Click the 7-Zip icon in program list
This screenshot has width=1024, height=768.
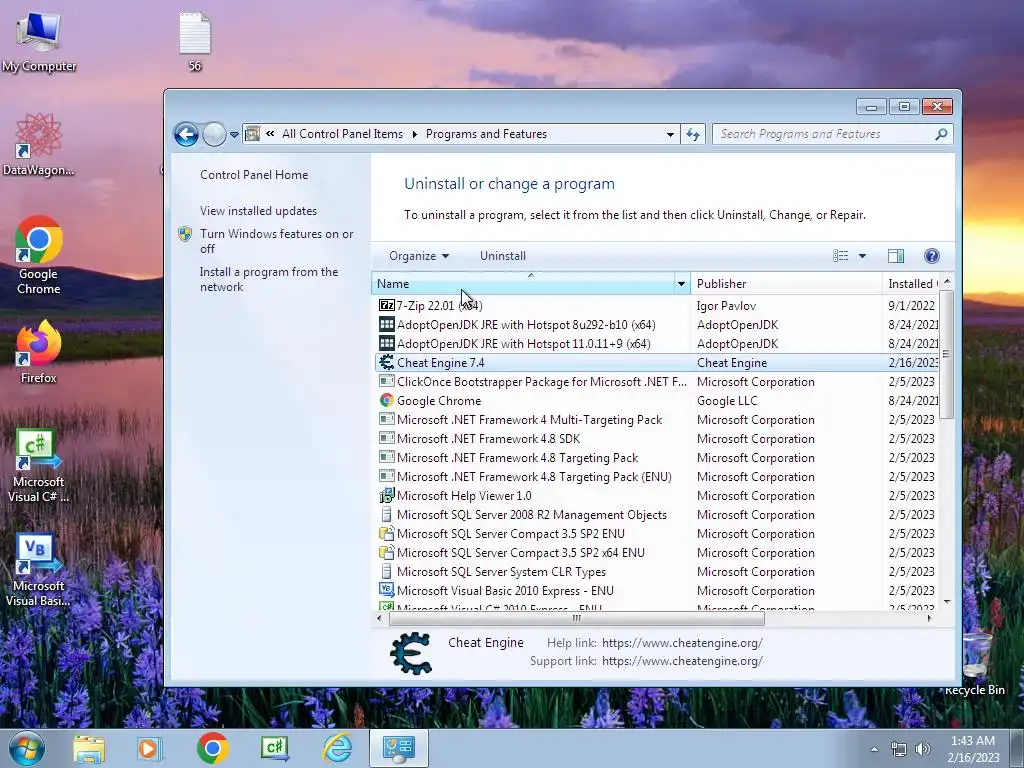(x=387, y=306)
